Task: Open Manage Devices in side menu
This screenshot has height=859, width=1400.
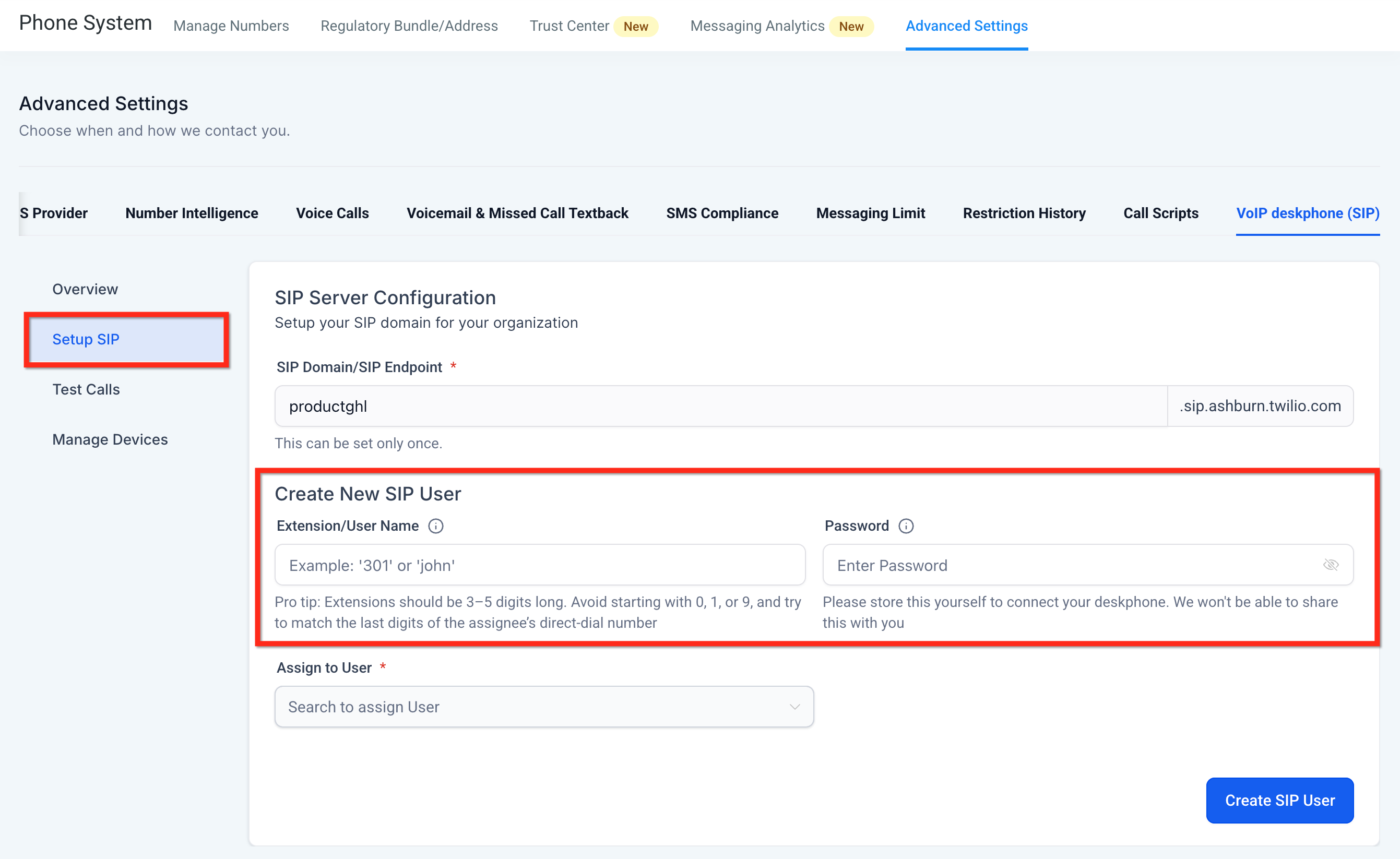Action: tap(110, 439)
